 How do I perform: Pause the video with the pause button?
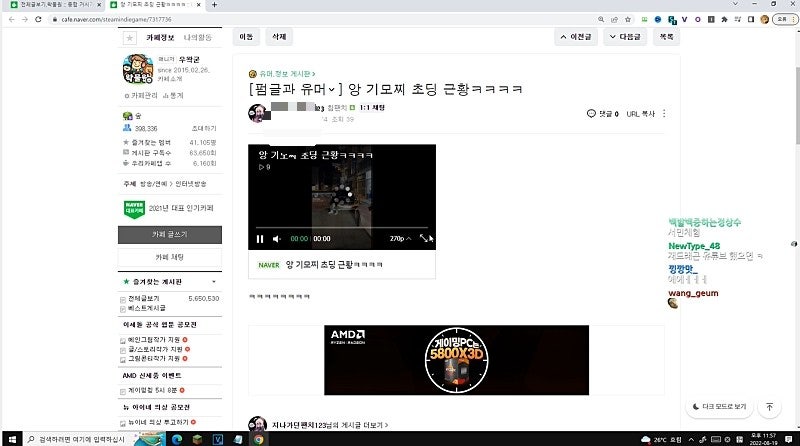(x=261, y=239)
